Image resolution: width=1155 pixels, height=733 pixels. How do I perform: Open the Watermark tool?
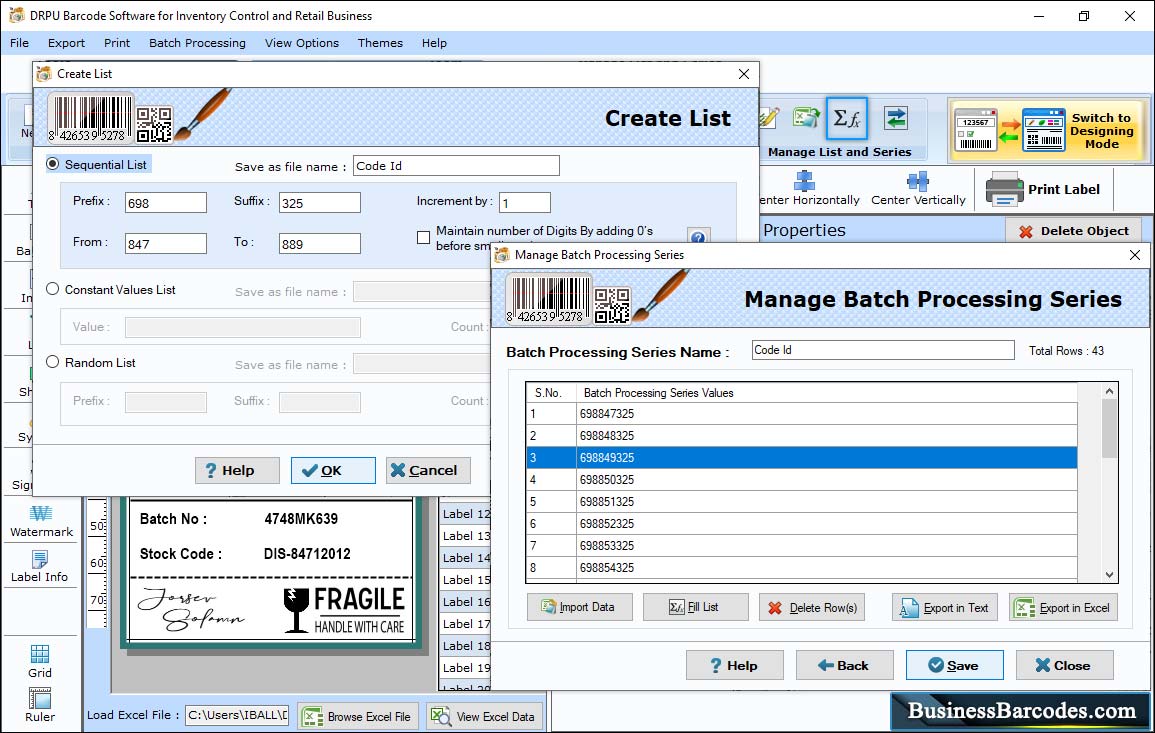[x=41, y=522]
